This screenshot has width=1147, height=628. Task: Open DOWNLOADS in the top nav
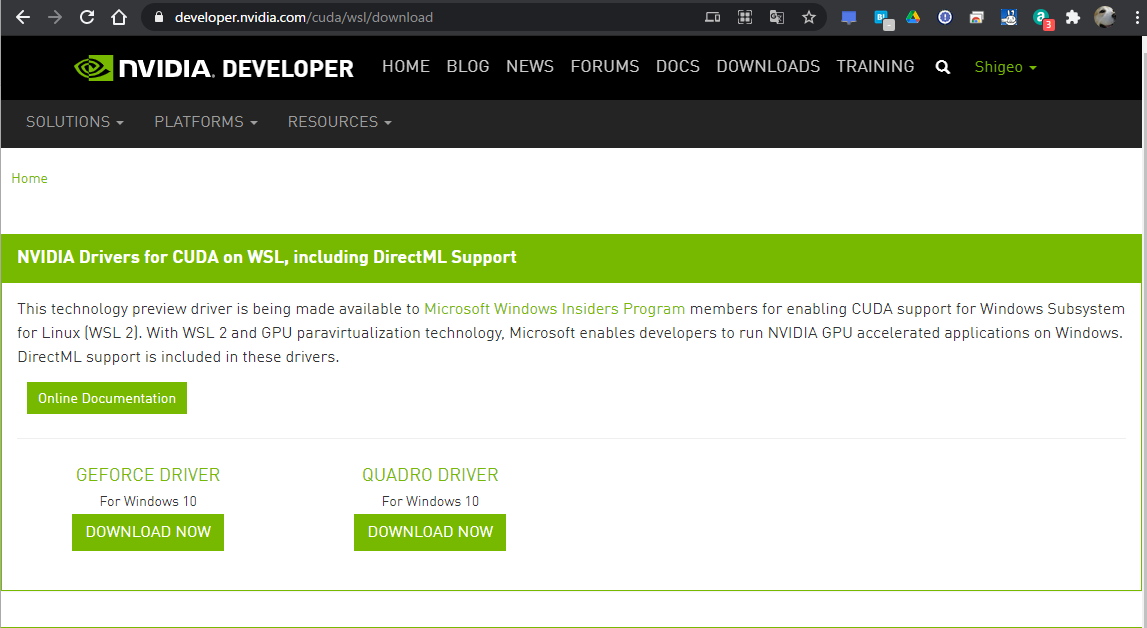coord(768,67)
